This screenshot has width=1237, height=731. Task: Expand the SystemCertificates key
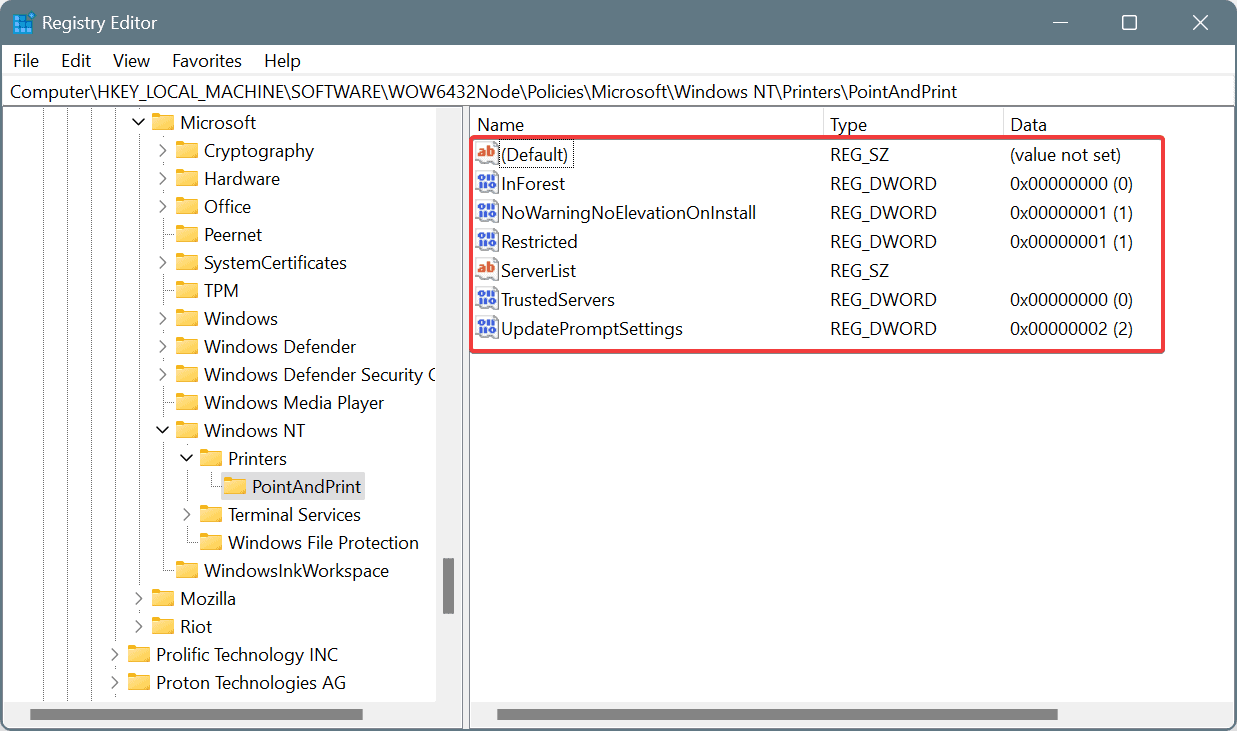(x=162, y=262)
